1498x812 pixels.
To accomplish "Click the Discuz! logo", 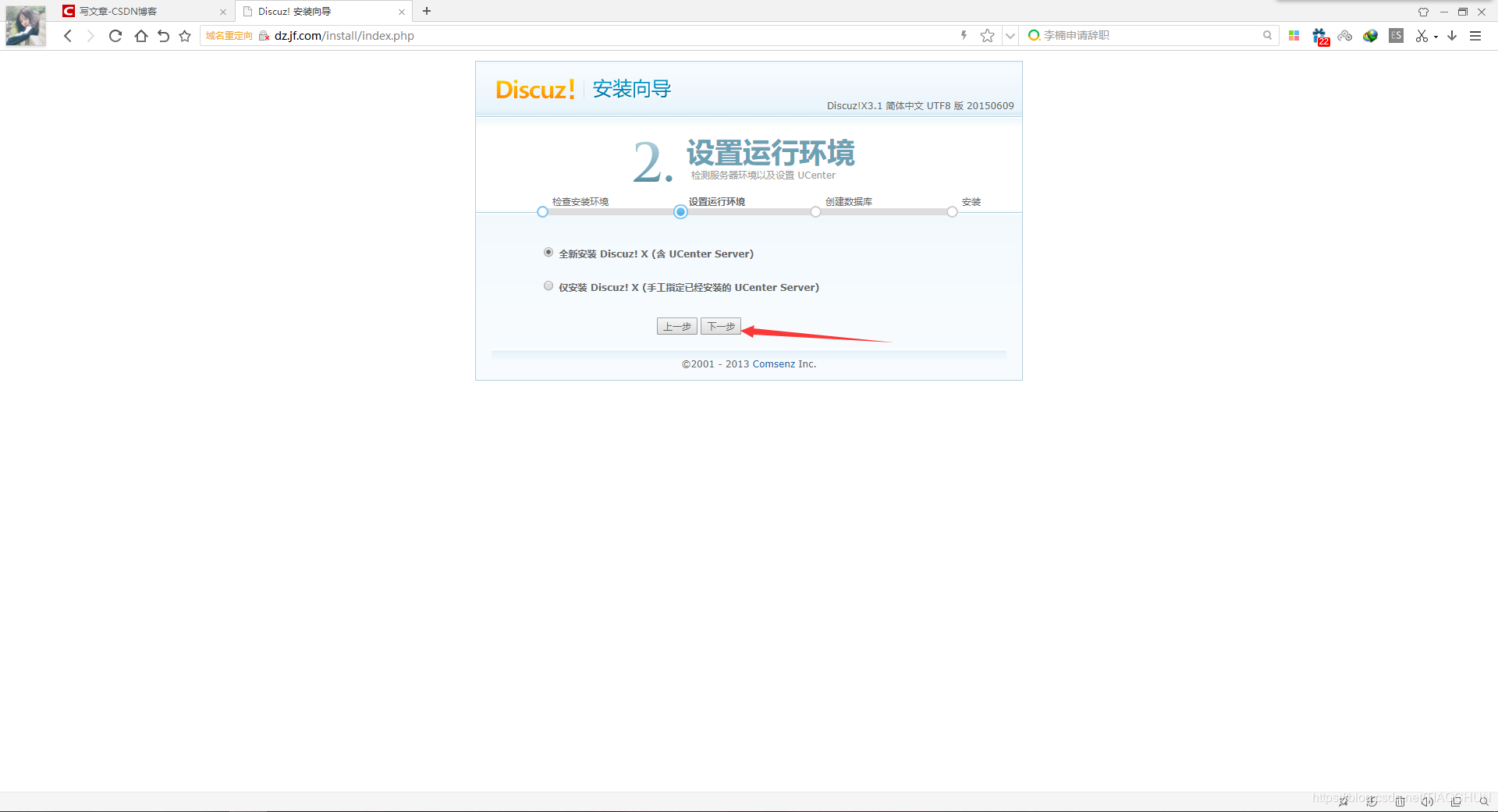I will point(535,89).
